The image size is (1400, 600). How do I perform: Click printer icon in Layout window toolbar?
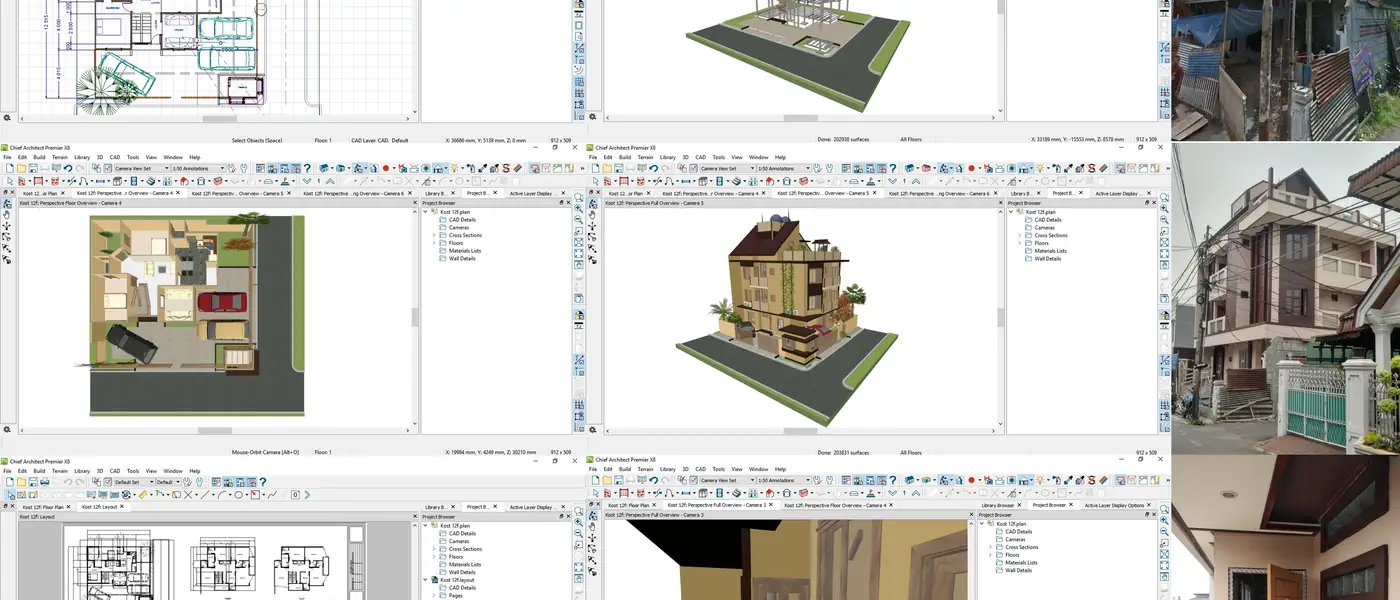click(44, 482)
